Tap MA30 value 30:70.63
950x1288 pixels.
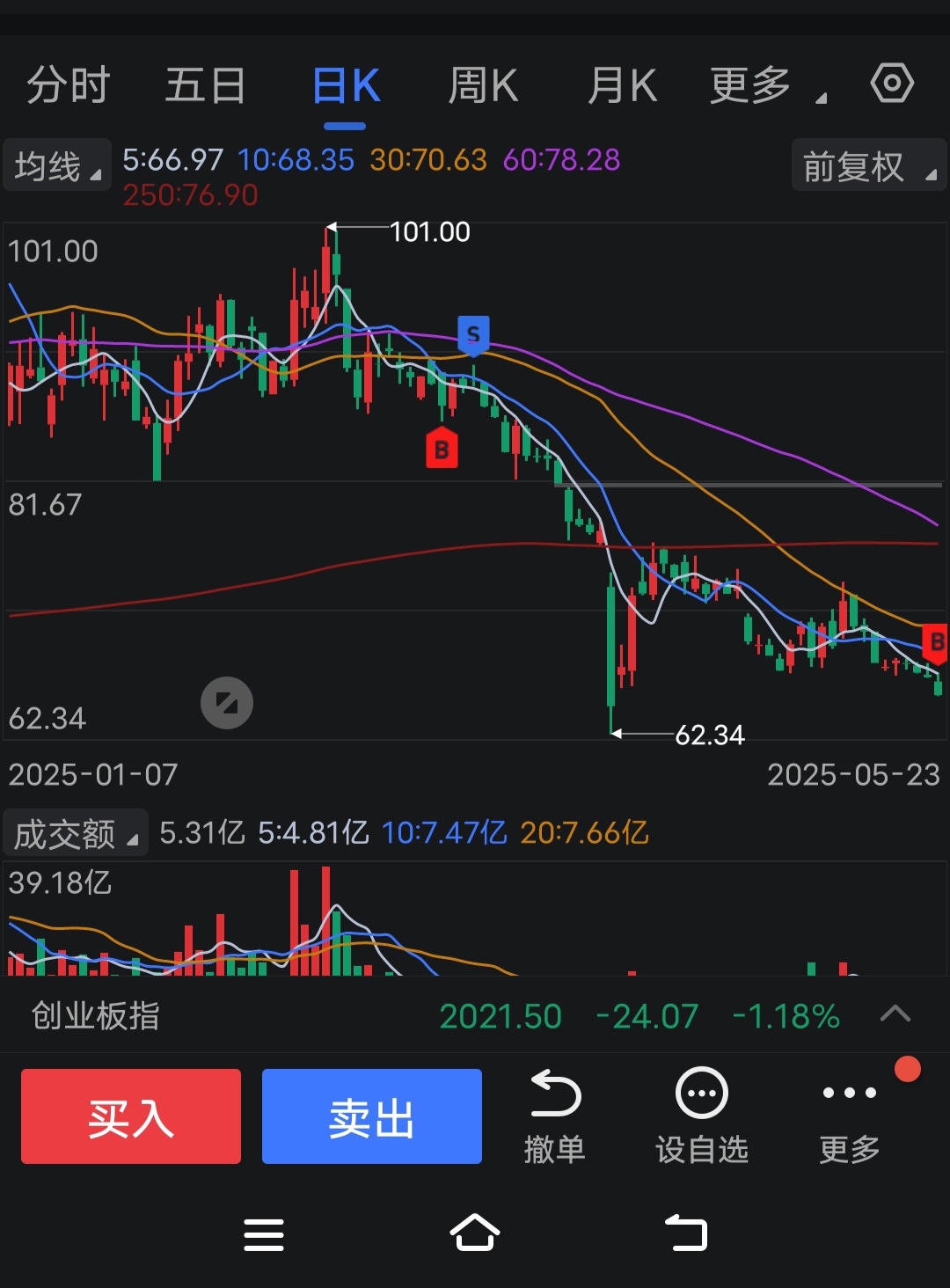pos(428,159)
